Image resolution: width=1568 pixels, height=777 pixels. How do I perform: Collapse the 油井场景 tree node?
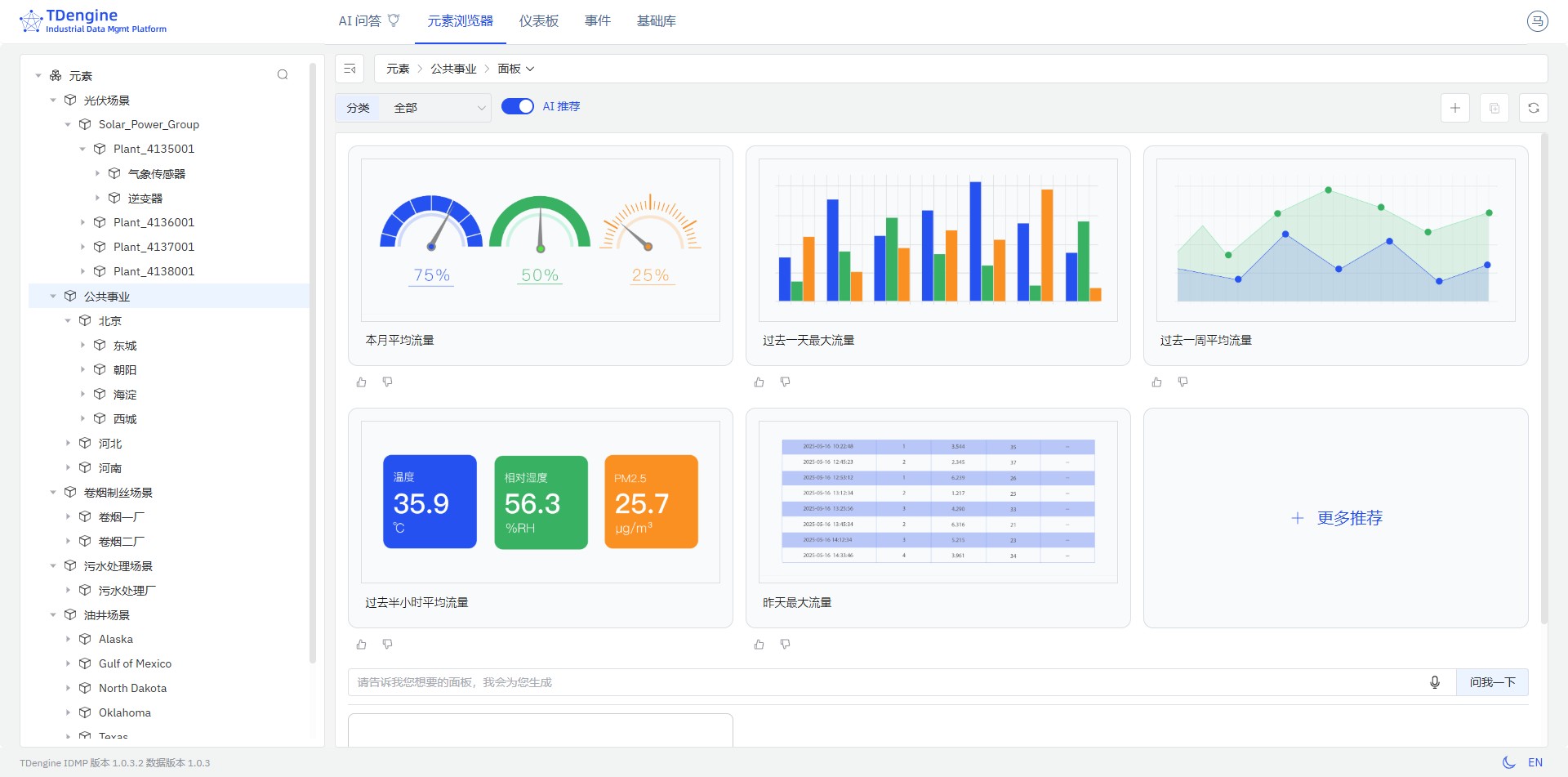coord(53,614)
